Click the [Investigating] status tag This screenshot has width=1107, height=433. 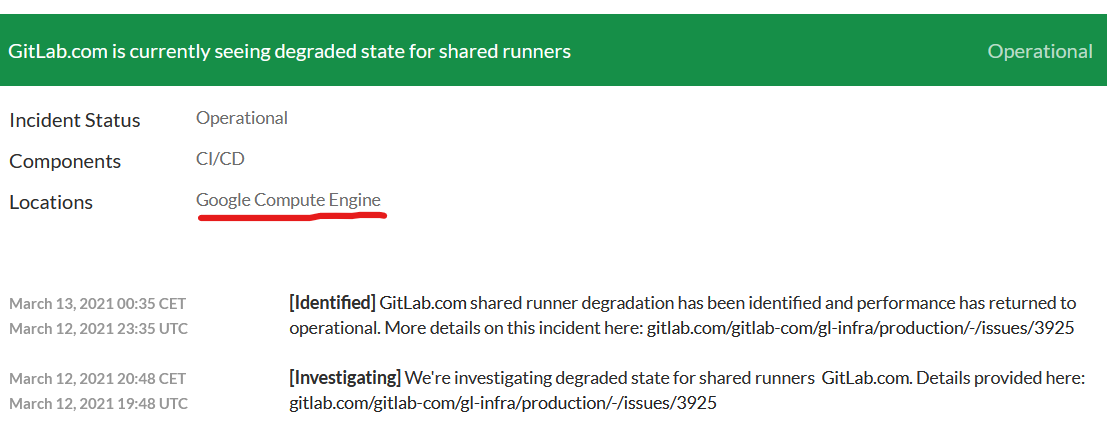[345, 378]
